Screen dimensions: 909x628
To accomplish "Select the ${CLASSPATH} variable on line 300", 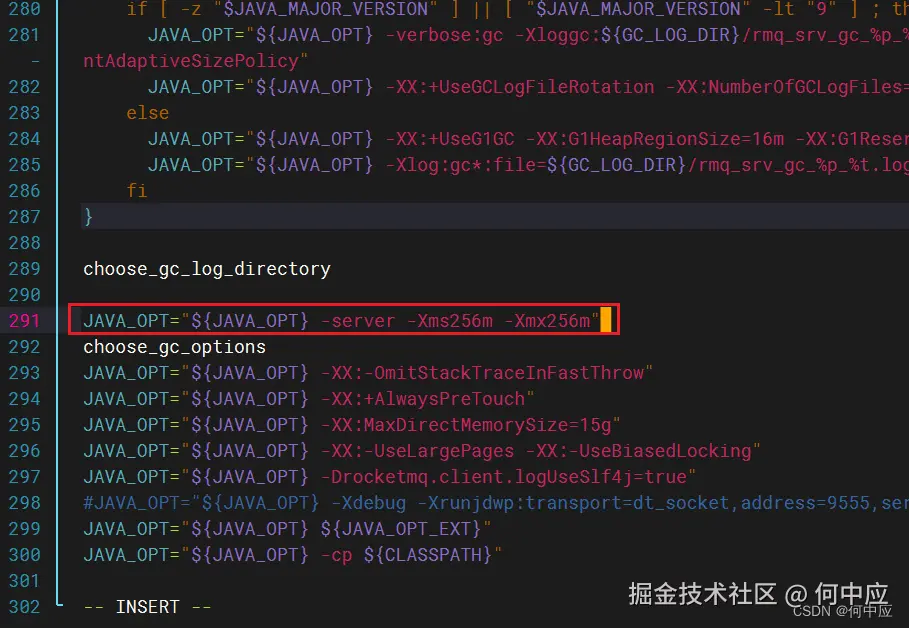I will point(428,554).
